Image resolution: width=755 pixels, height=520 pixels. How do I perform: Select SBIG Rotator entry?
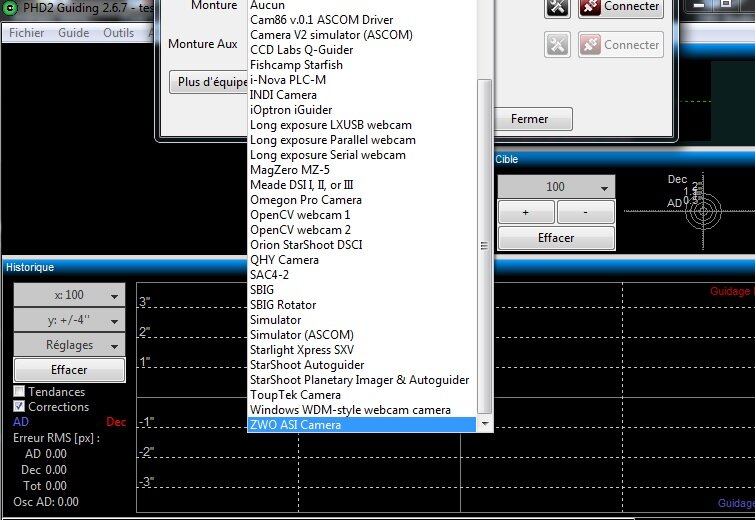tap(362, 305)
